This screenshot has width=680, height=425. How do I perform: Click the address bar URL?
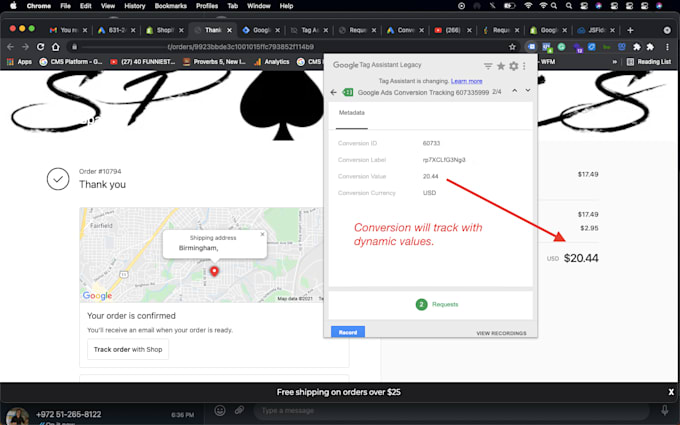coord(240,46)
